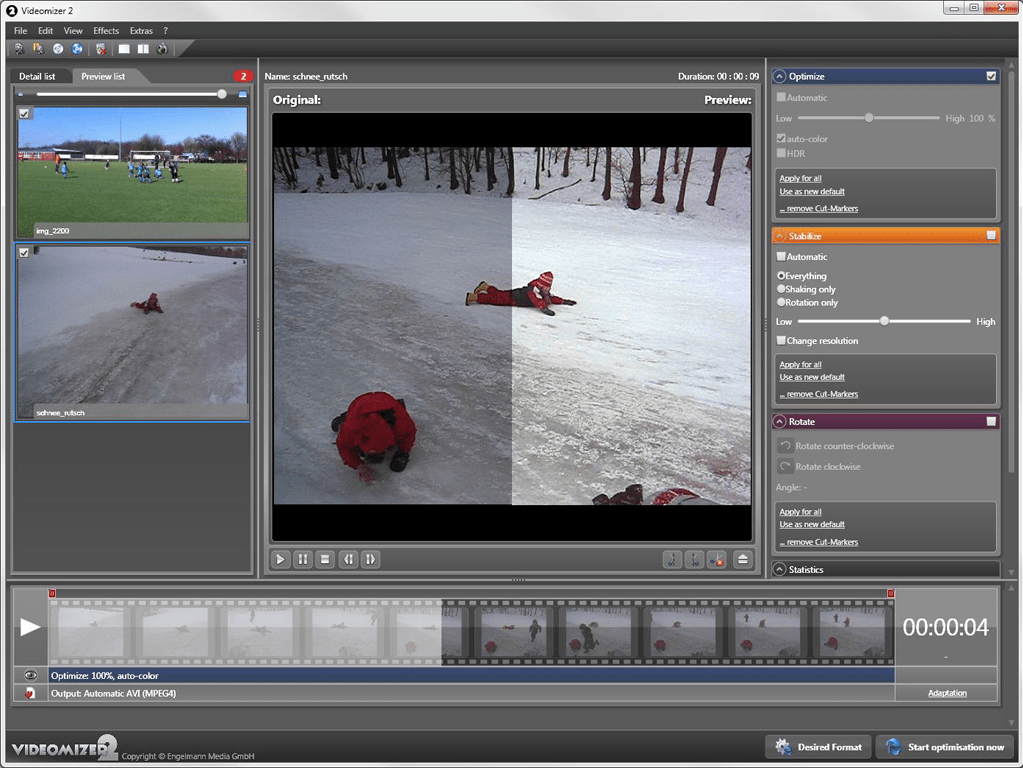Open the Effects menu

point(105,30)
